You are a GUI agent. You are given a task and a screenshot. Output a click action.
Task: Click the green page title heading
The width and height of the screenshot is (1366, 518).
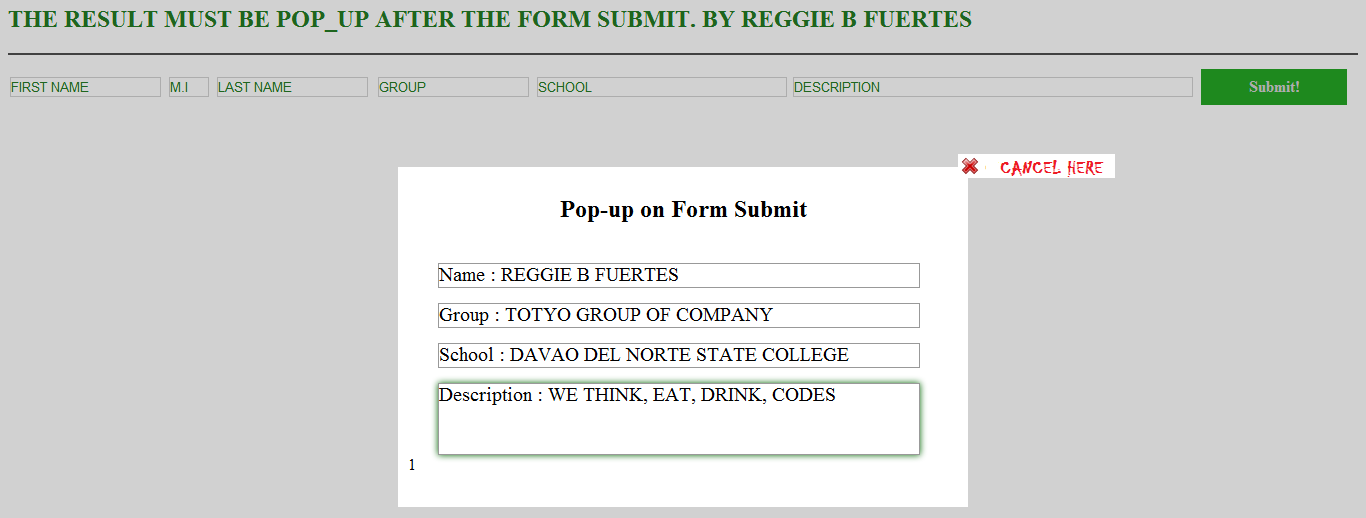pyautogui.click(x=490, y=20)
